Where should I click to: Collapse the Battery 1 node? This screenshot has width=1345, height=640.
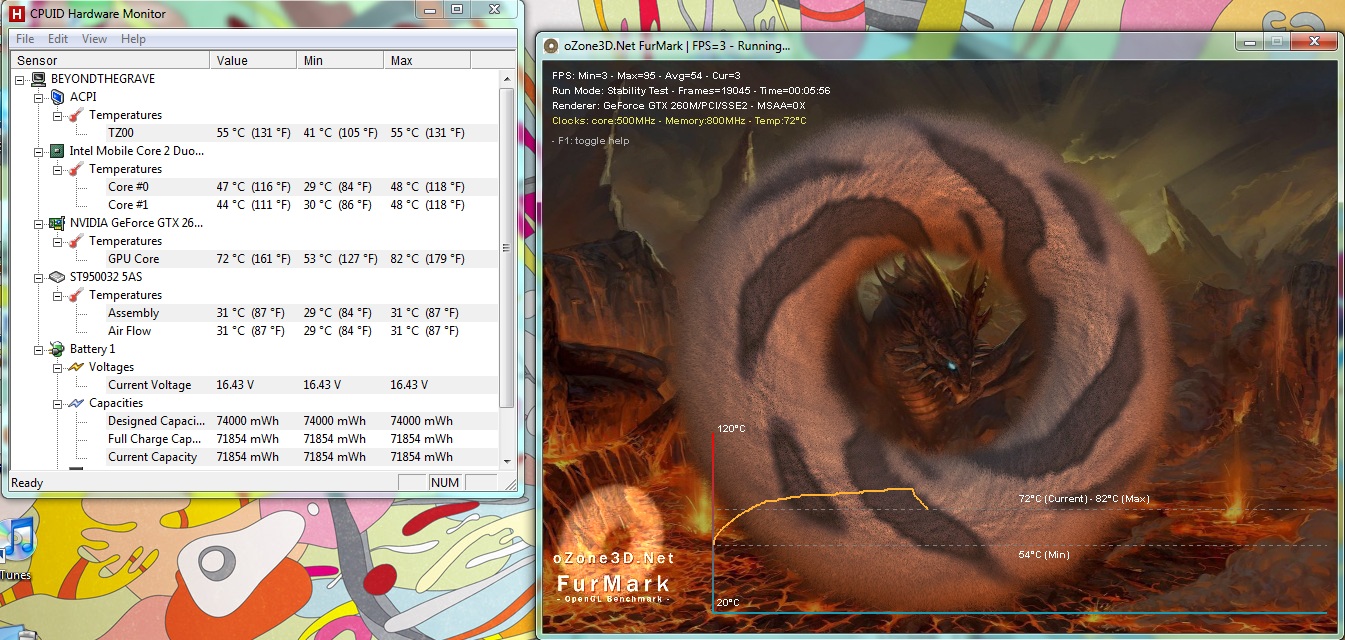(x=39, y=349)
